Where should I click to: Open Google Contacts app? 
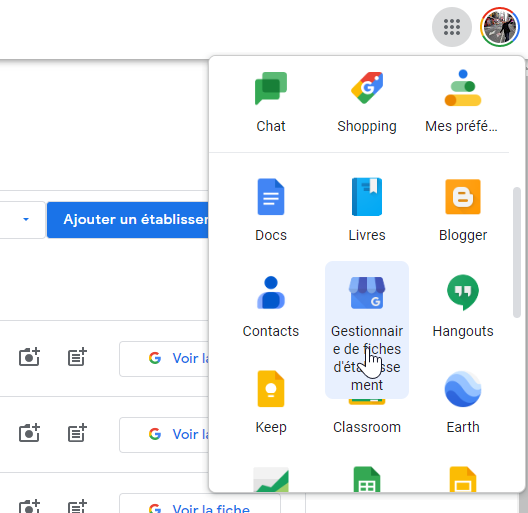[x=271, y=306]
